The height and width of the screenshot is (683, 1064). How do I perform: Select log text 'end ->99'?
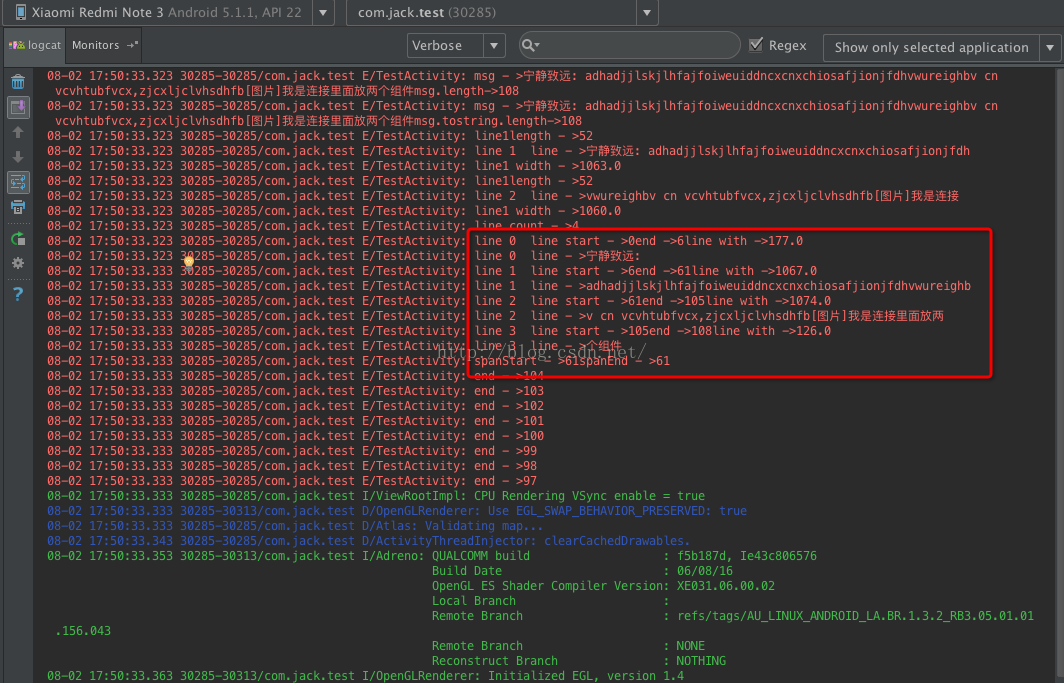coord(506,451)
